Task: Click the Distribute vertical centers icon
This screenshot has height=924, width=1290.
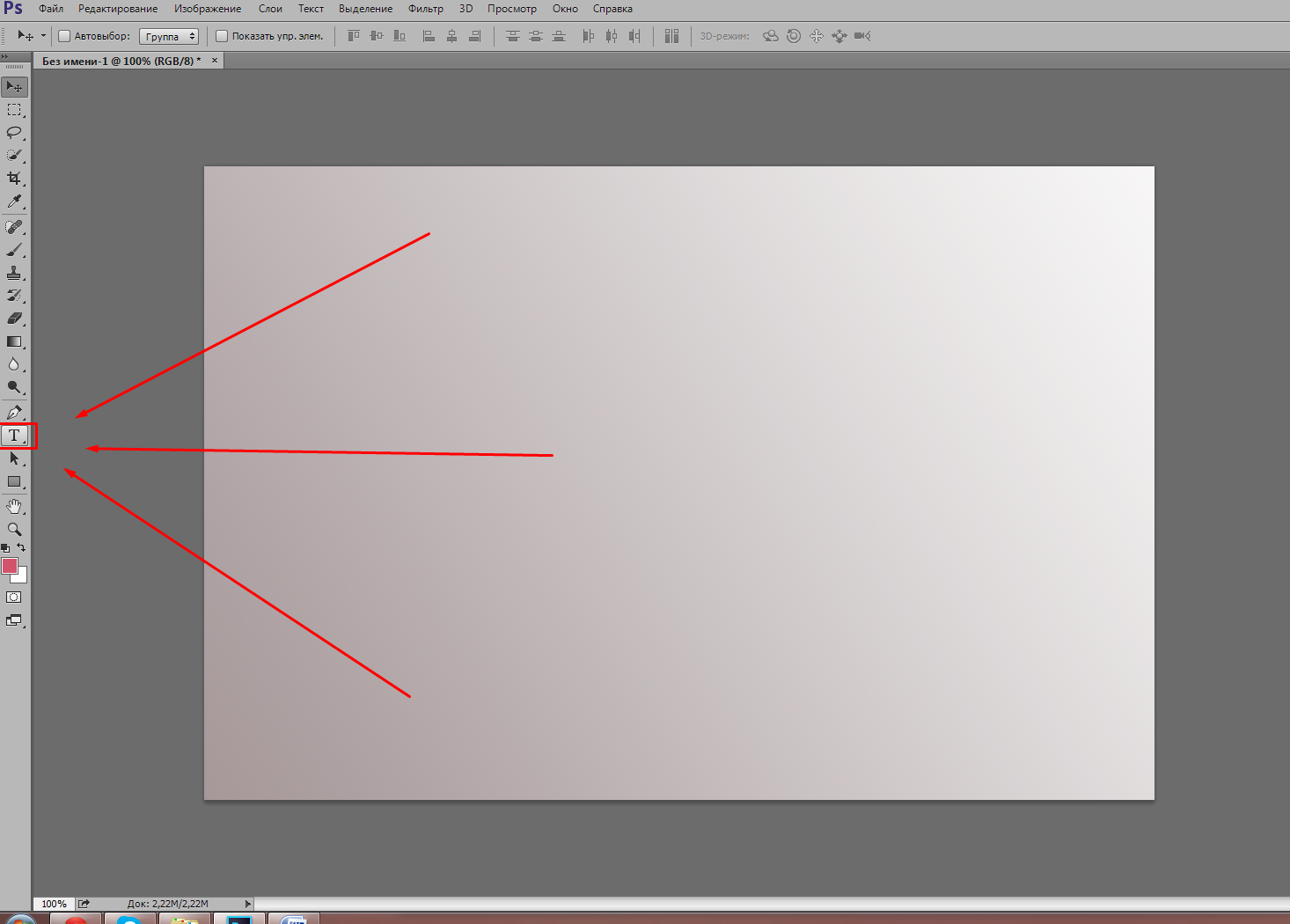Action: pos(536,36)
